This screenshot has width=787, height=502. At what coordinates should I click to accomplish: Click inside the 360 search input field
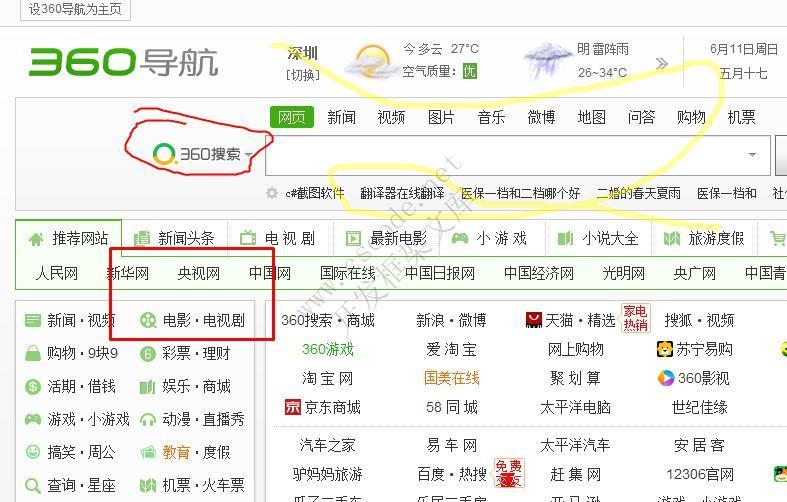click(x=500, y=156)
